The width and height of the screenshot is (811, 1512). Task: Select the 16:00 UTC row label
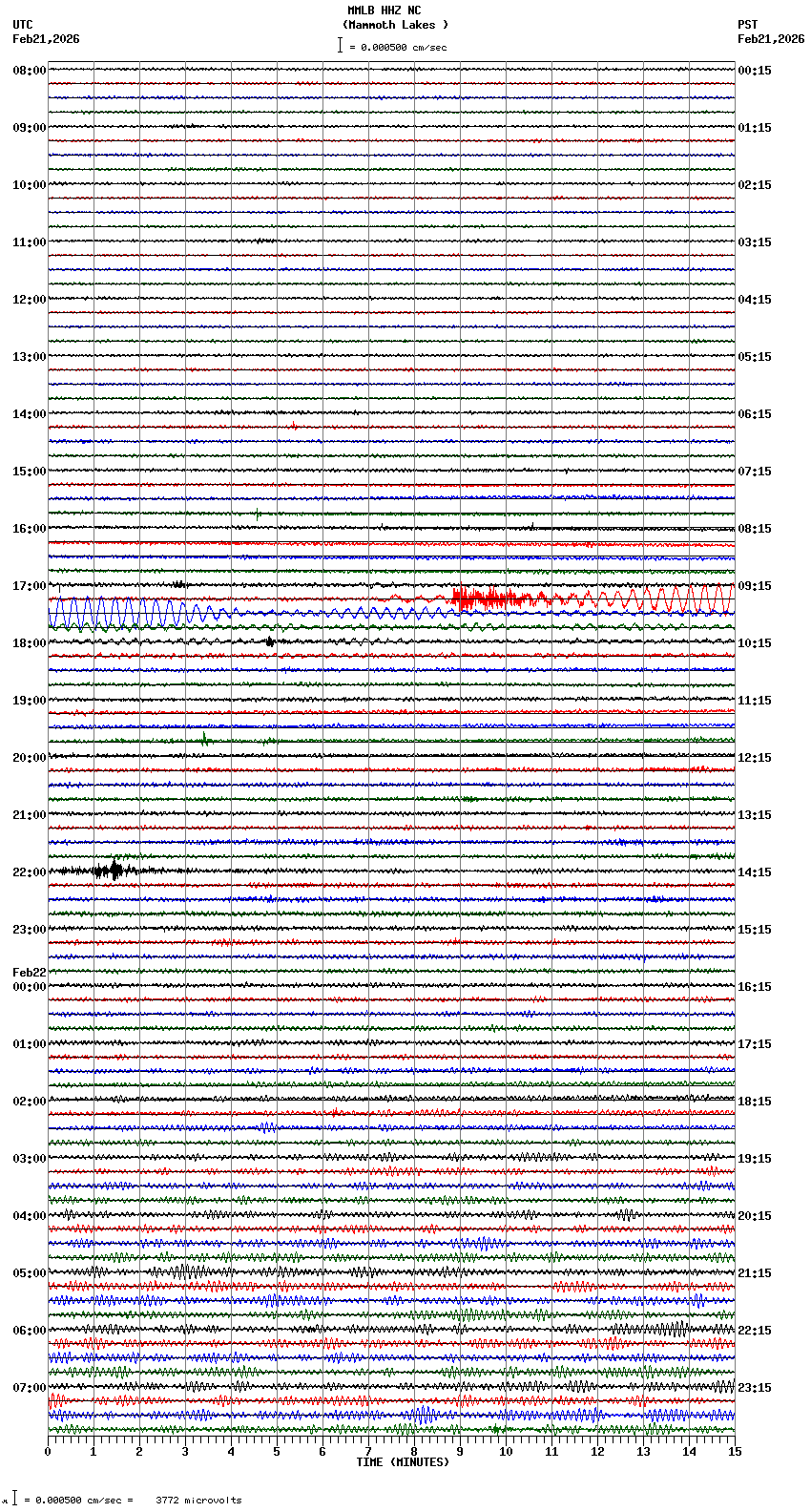[30, 529]
